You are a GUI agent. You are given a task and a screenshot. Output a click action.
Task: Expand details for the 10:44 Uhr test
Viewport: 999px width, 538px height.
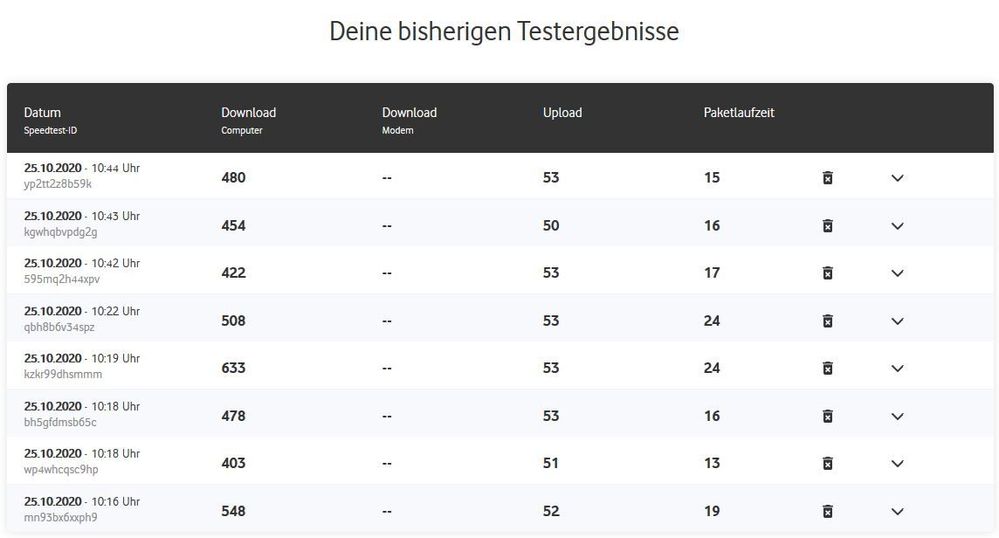pyautogui.click(x=897, y=178)
